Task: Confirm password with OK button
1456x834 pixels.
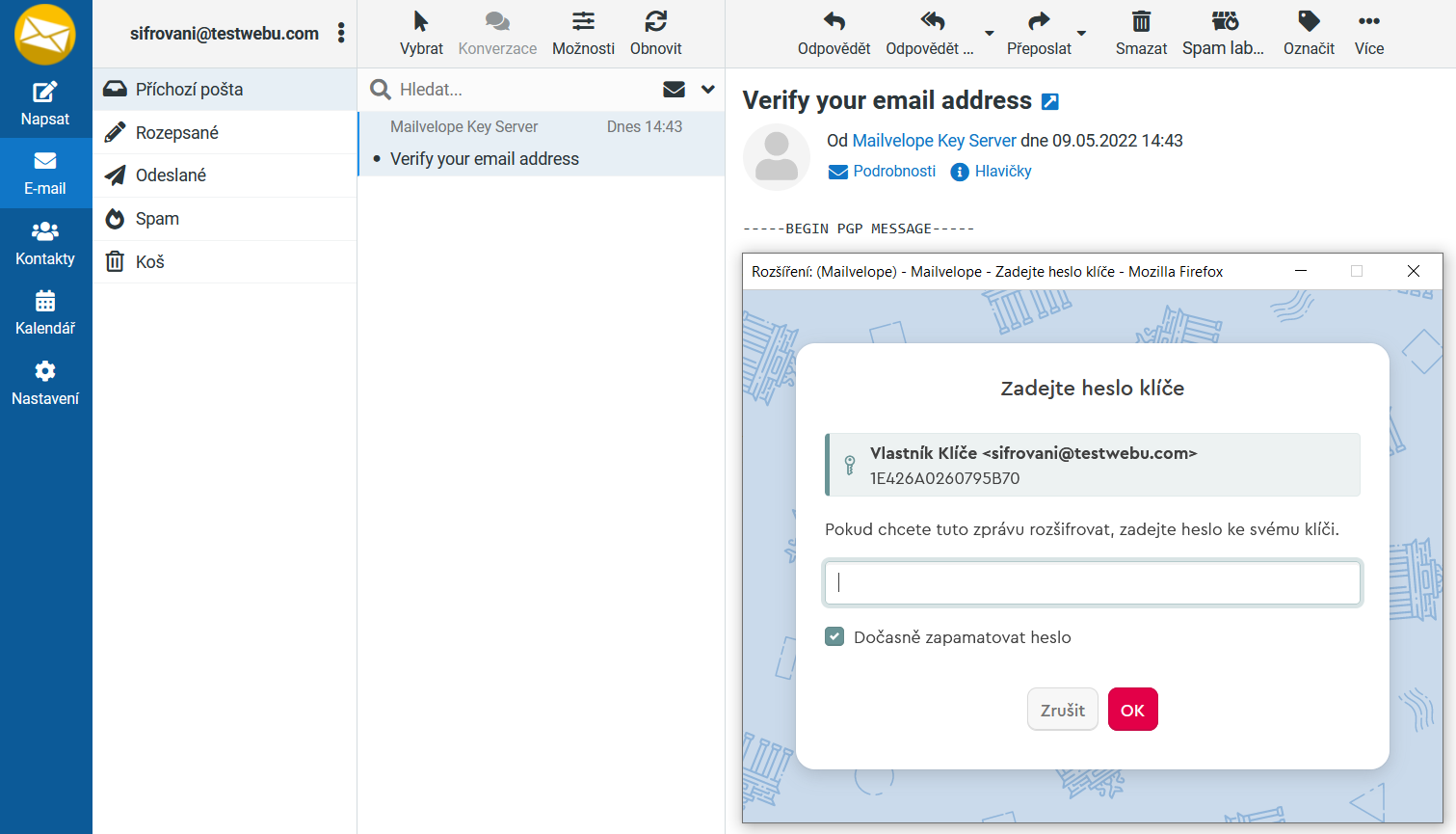Action: tap(1133, 710)
